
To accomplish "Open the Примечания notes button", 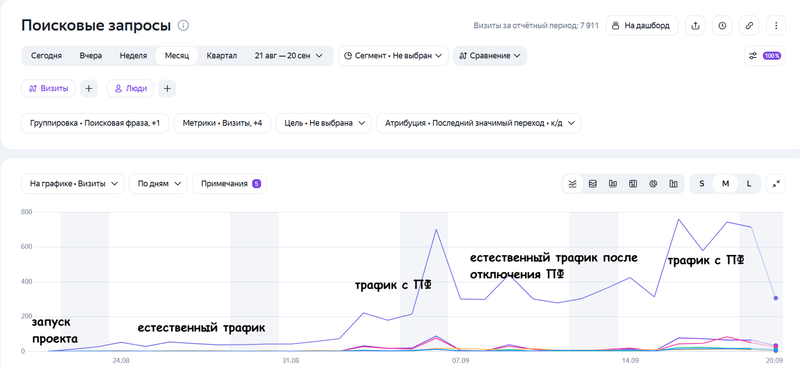I will coord(230,184).
